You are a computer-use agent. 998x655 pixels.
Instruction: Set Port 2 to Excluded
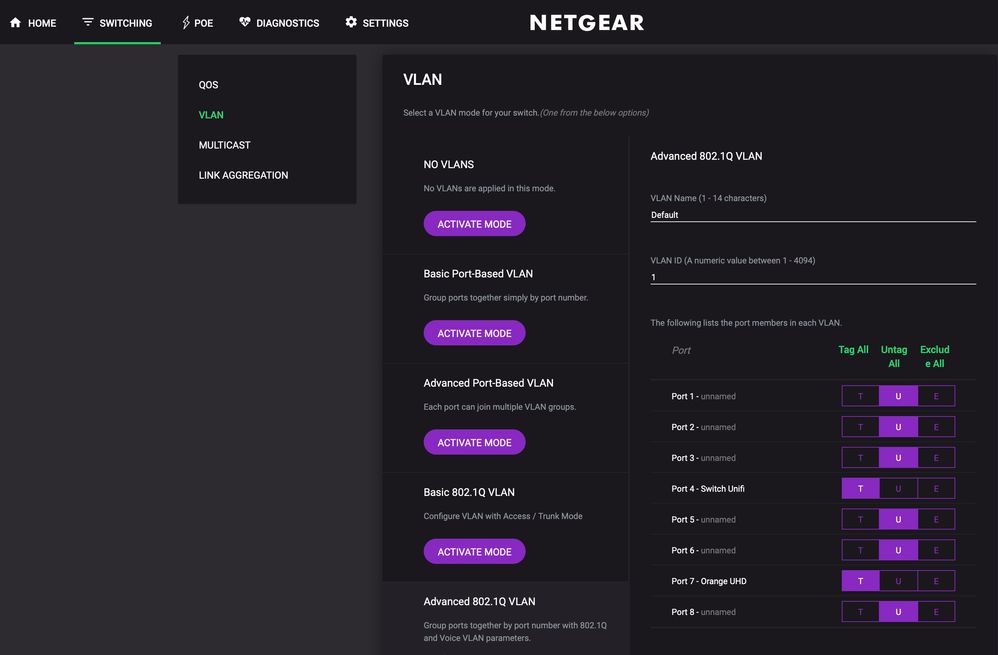[x=936, y=427]
